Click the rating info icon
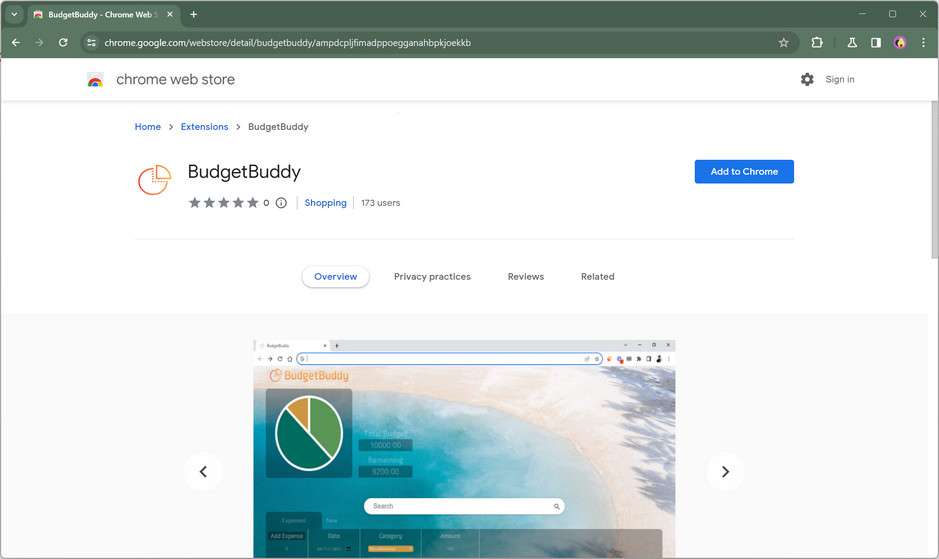The image size is (939, 559). [x=281, y=203]
